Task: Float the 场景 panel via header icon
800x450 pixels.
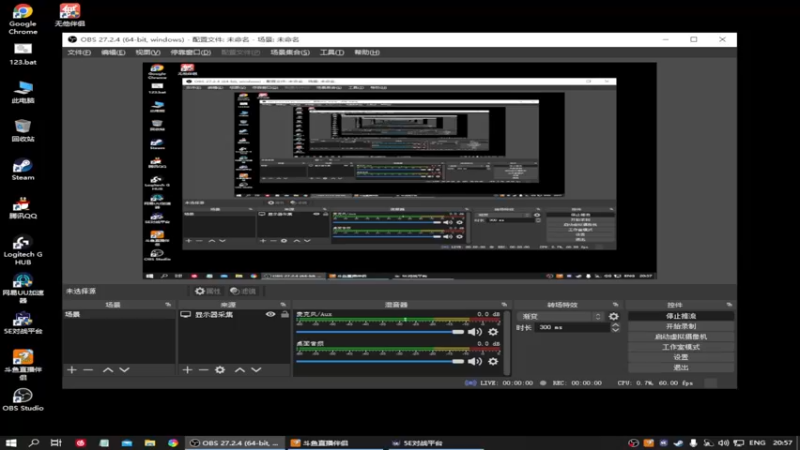Action: click(168, 305)
